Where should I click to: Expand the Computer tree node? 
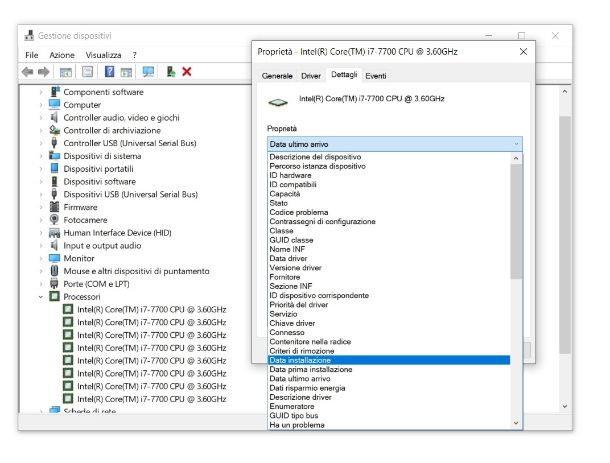[41, 105]
